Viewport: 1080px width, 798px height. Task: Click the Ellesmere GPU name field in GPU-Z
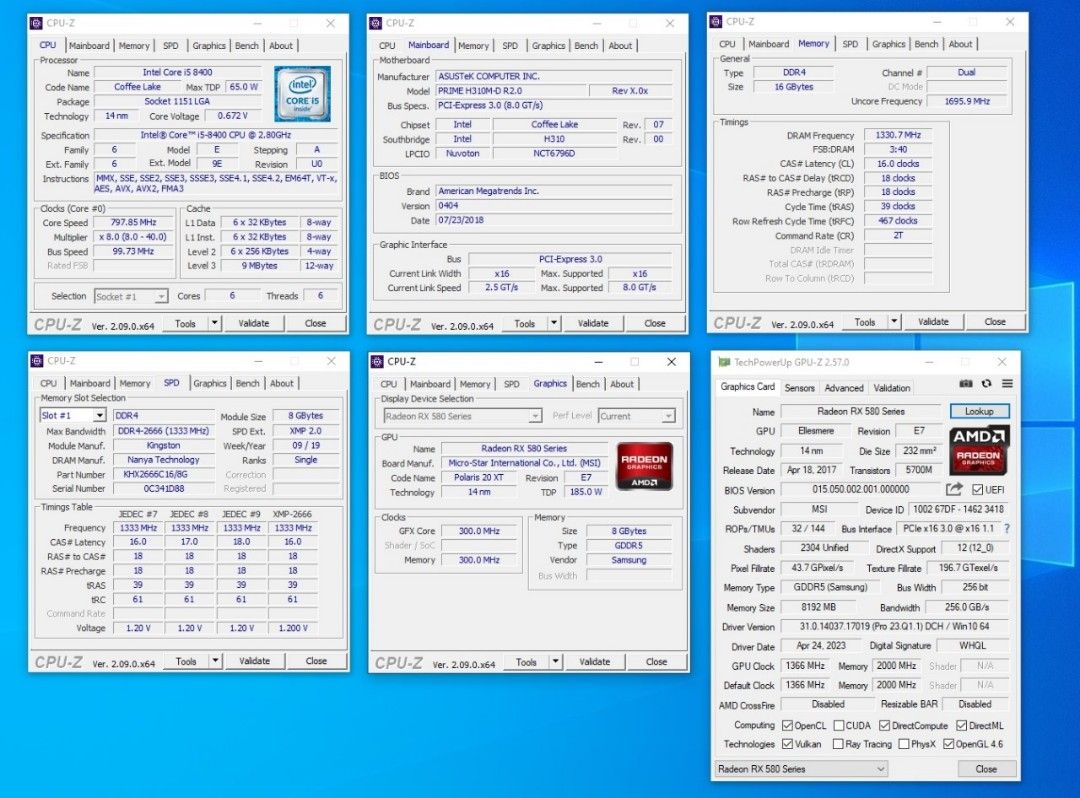coord(816,431)
